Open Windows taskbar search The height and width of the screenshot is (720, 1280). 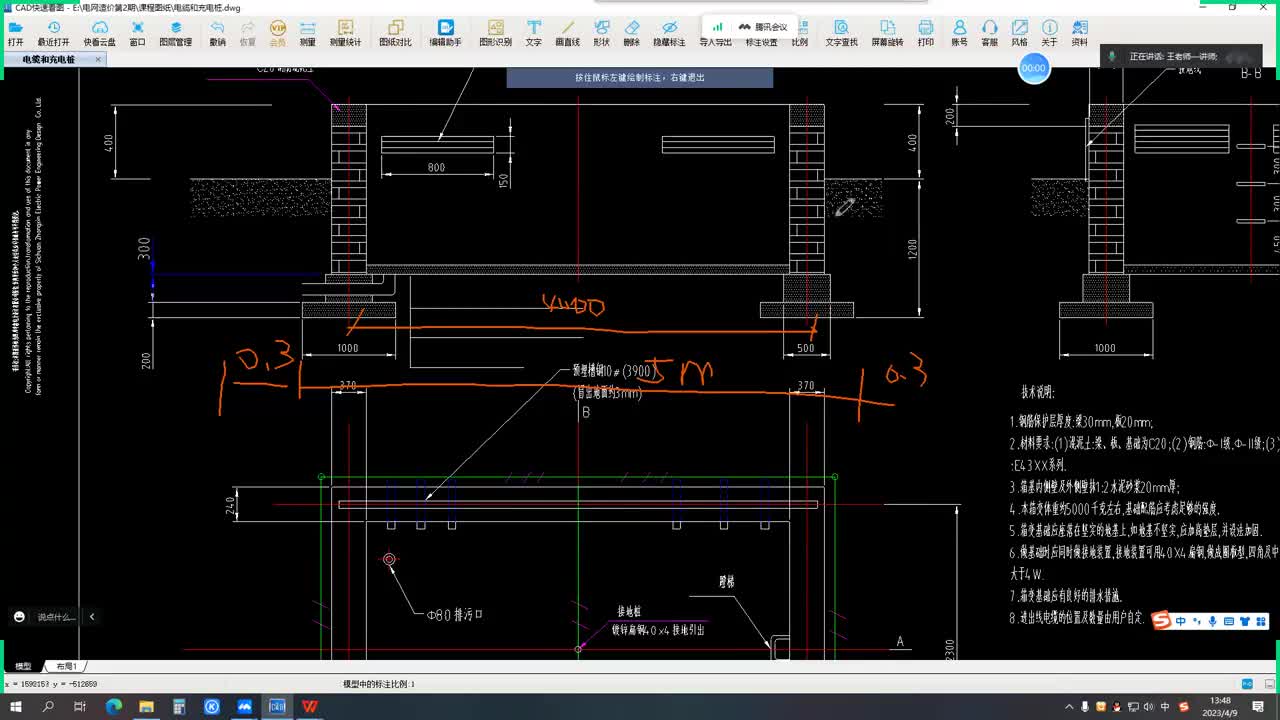tap(48, 707)
